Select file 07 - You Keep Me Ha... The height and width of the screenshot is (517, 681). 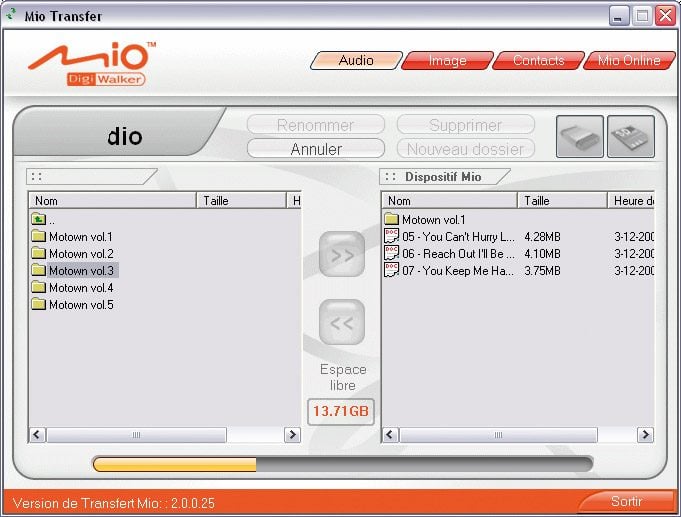click(x=450, y=271)
